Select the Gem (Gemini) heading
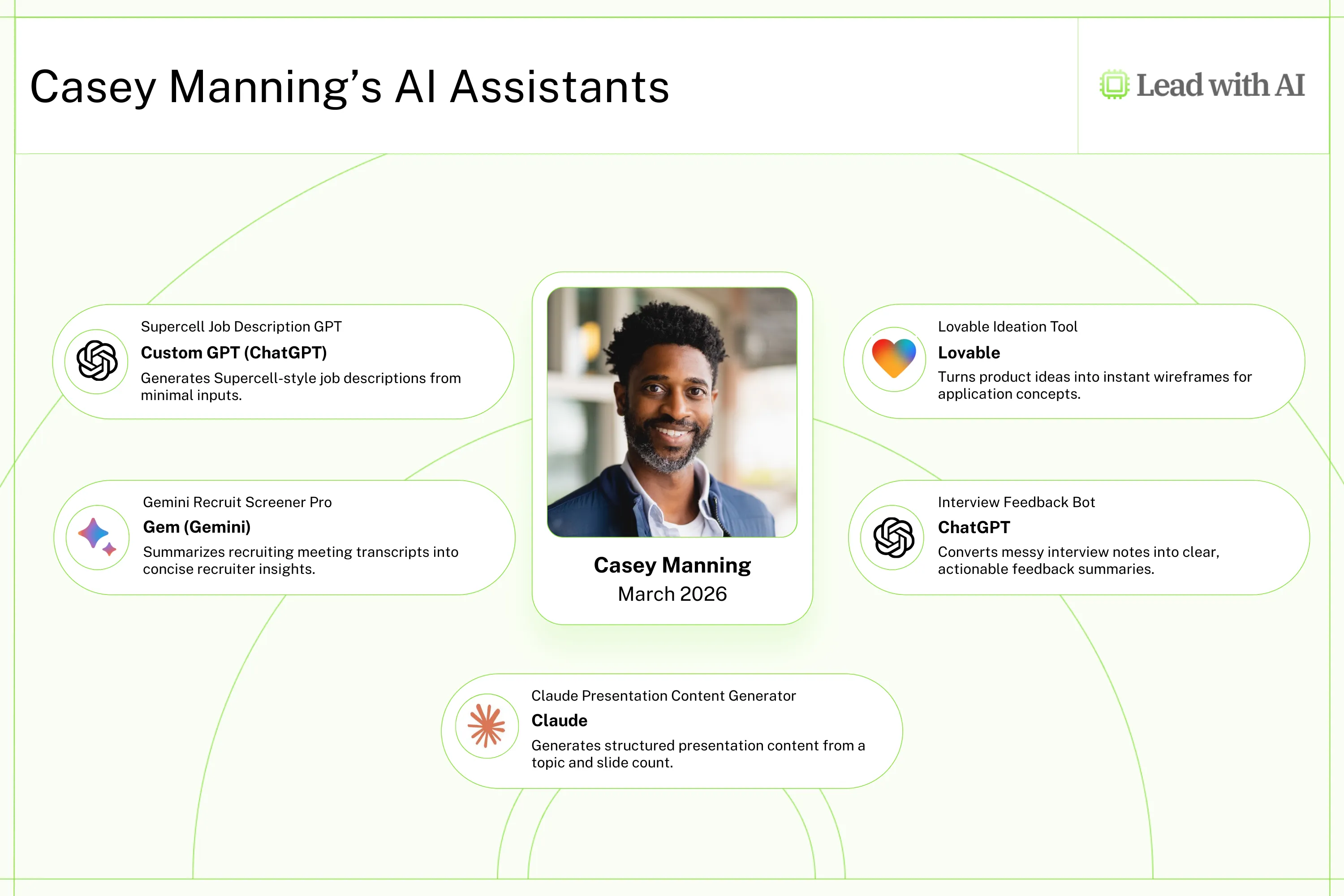The height and width of the screenshot is (896, 1344). coord(197,527)
